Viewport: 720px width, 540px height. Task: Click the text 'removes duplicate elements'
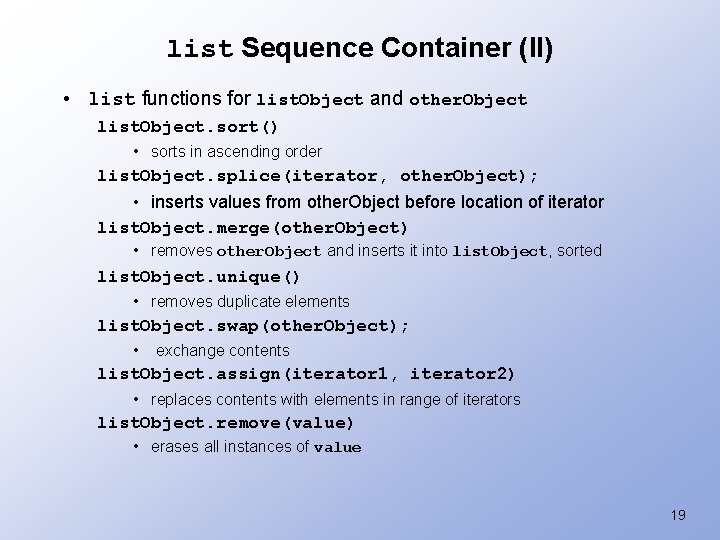tap(250, 302)
